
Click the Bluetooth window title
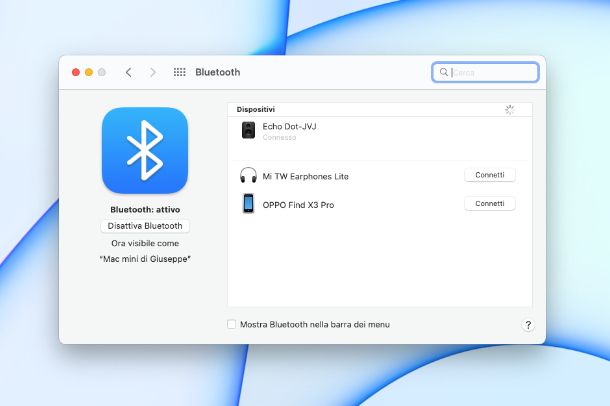[218, 72]
